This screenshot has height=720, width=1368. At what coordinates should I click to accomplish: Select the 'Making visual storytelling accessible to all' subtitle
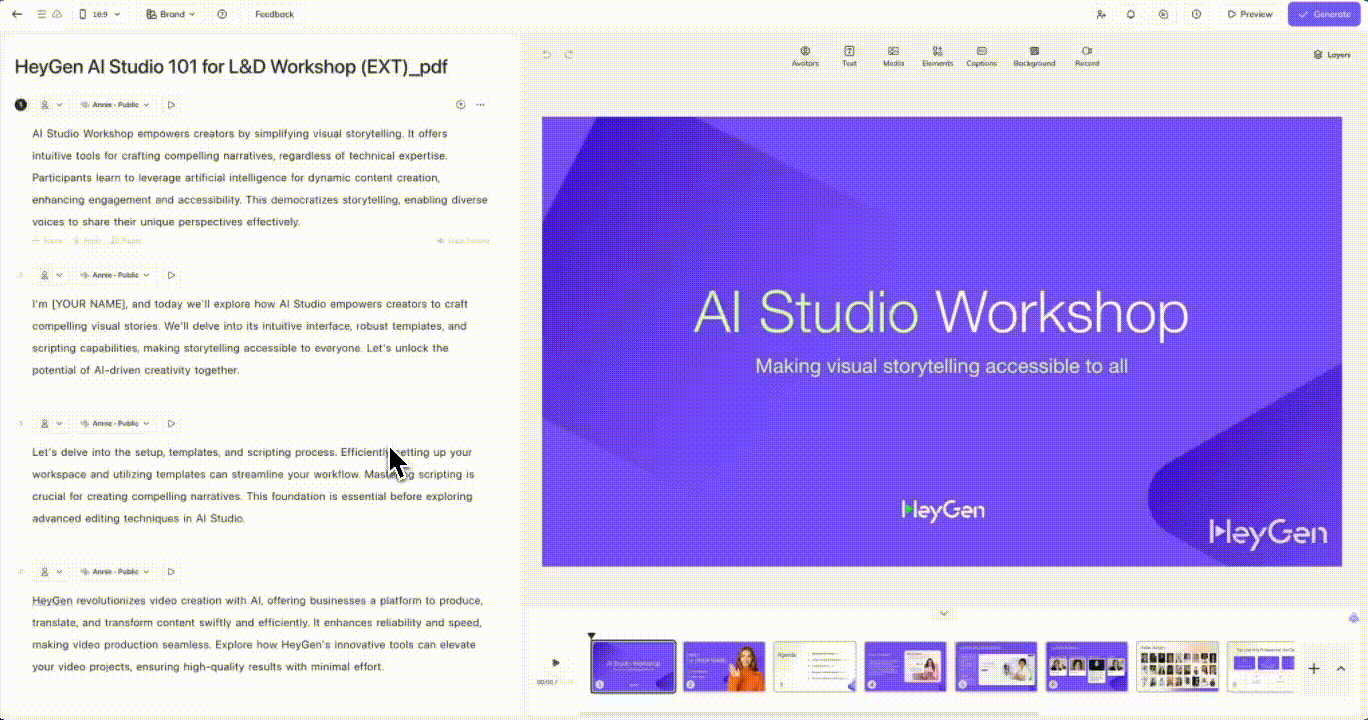click(x=941, y=366)
